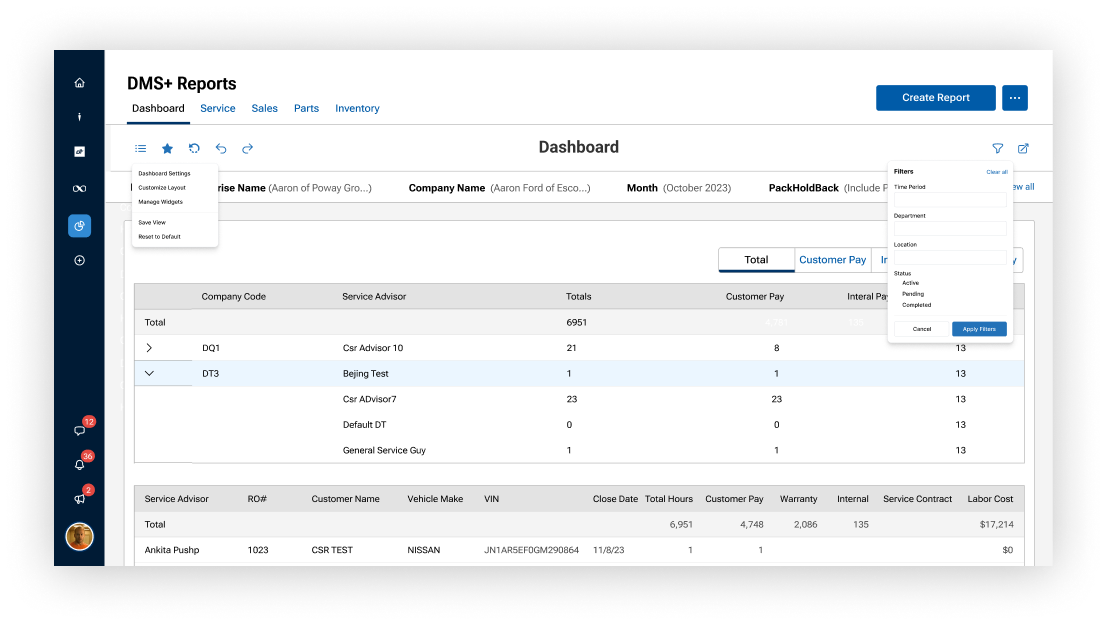The height and width of the screenshot is (624, 1107).
Task: Toggle the filter funnel icon
Action: (x=998, y=148)
